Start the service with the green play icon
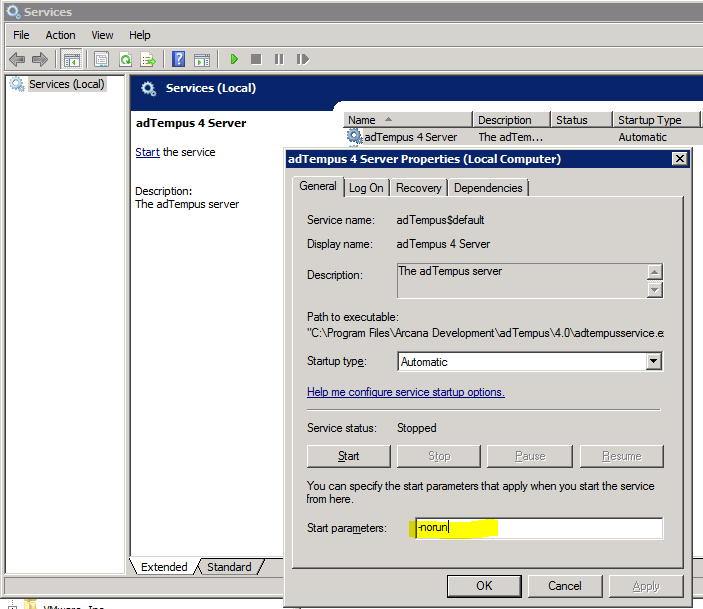The width and height of the screenshot is (703, 609). click(234, 59)
